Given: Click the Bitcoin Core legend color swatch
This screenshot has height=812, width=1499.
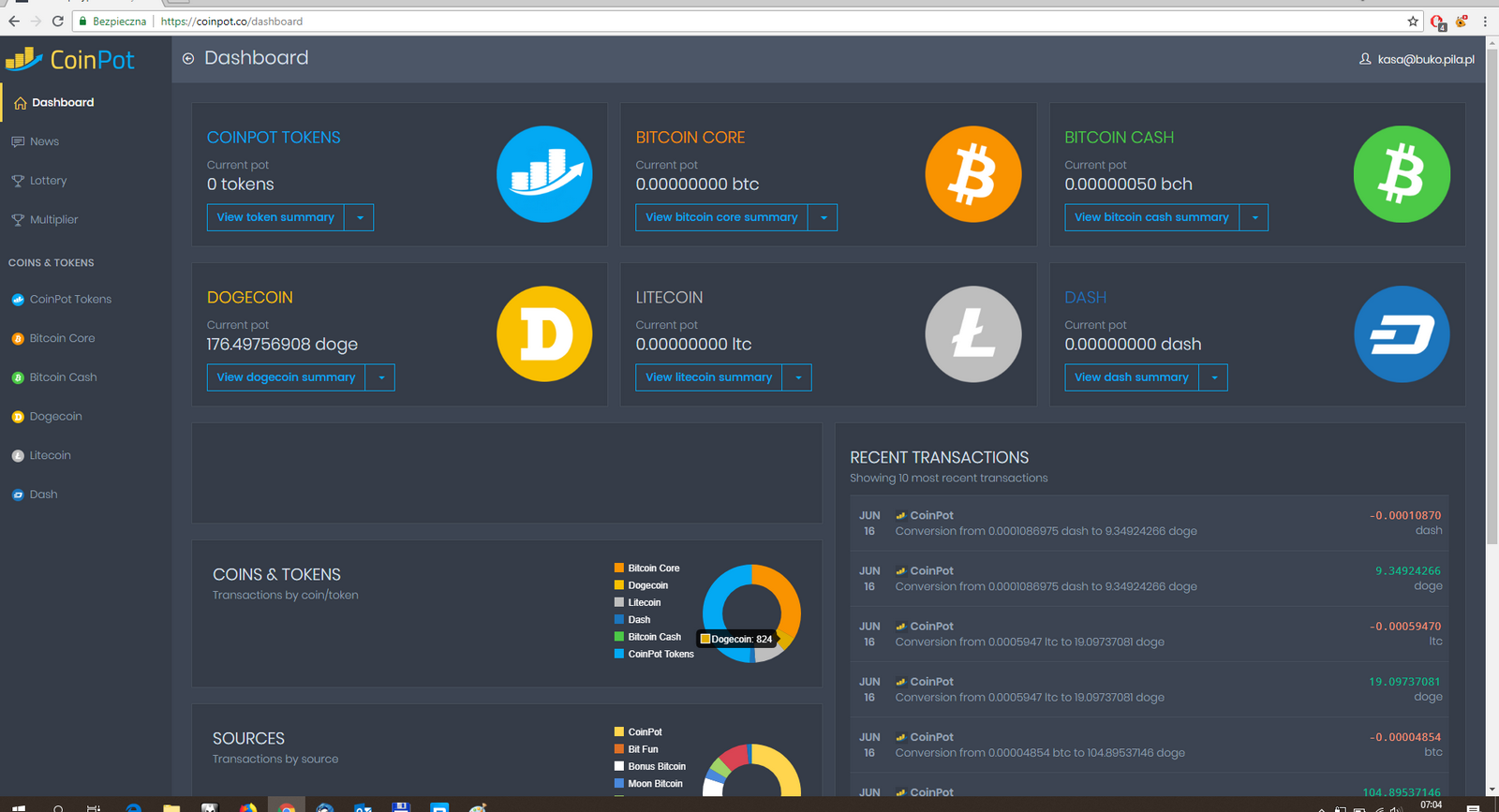Looking at the screenshot, I should point(619,568).
